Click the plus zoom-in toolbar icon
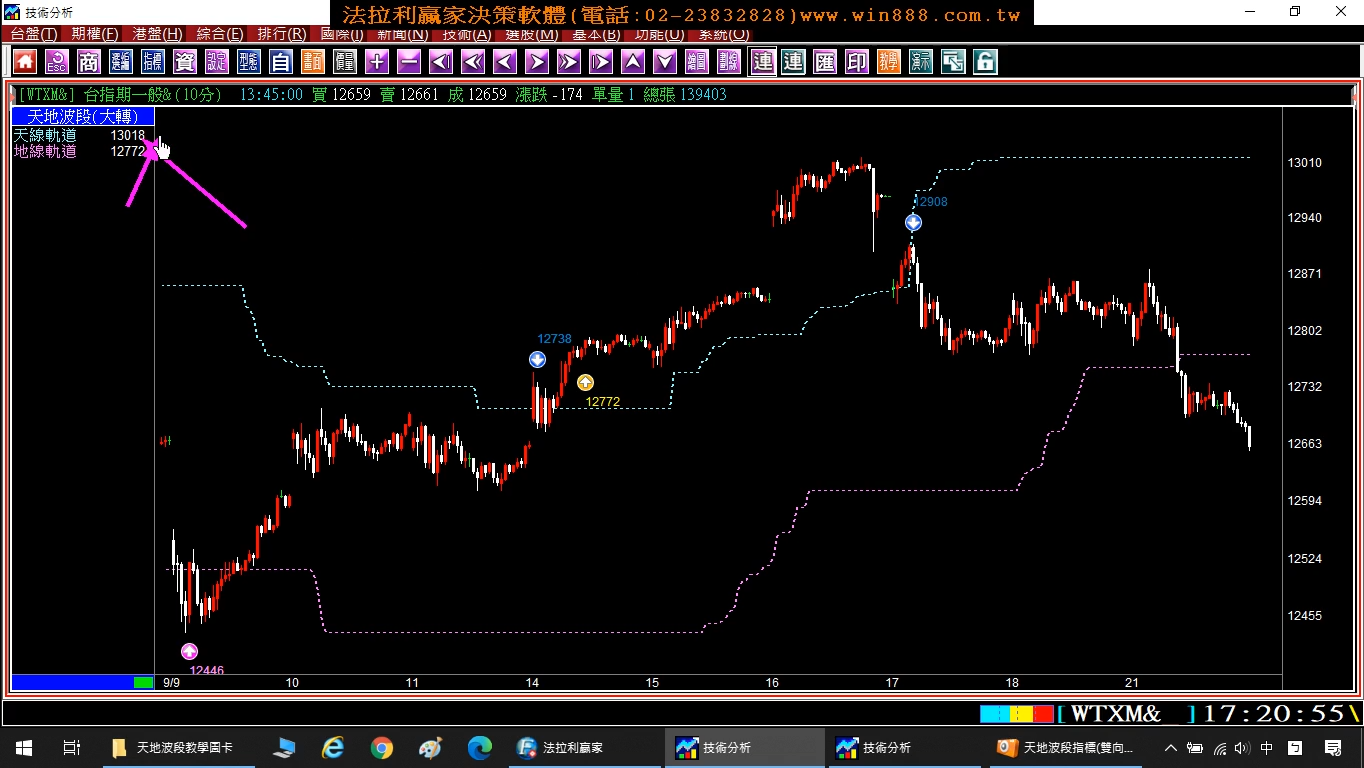 point(377,62)
